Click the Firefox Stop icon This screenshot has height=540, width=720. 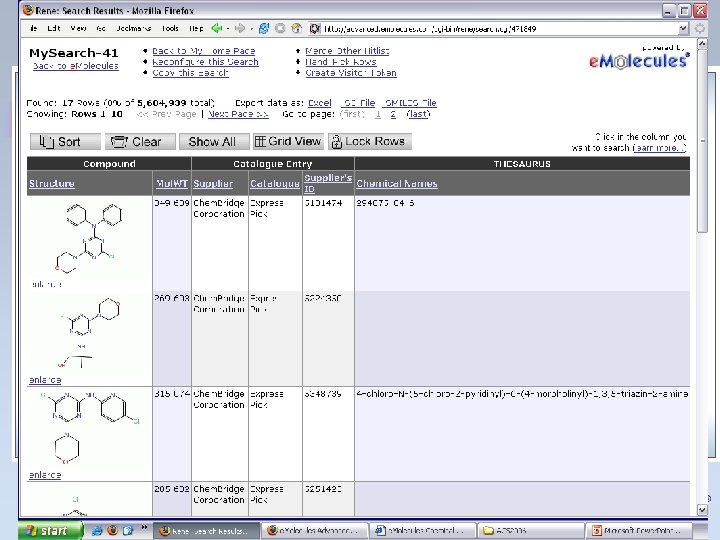click(x=280, y=28)
